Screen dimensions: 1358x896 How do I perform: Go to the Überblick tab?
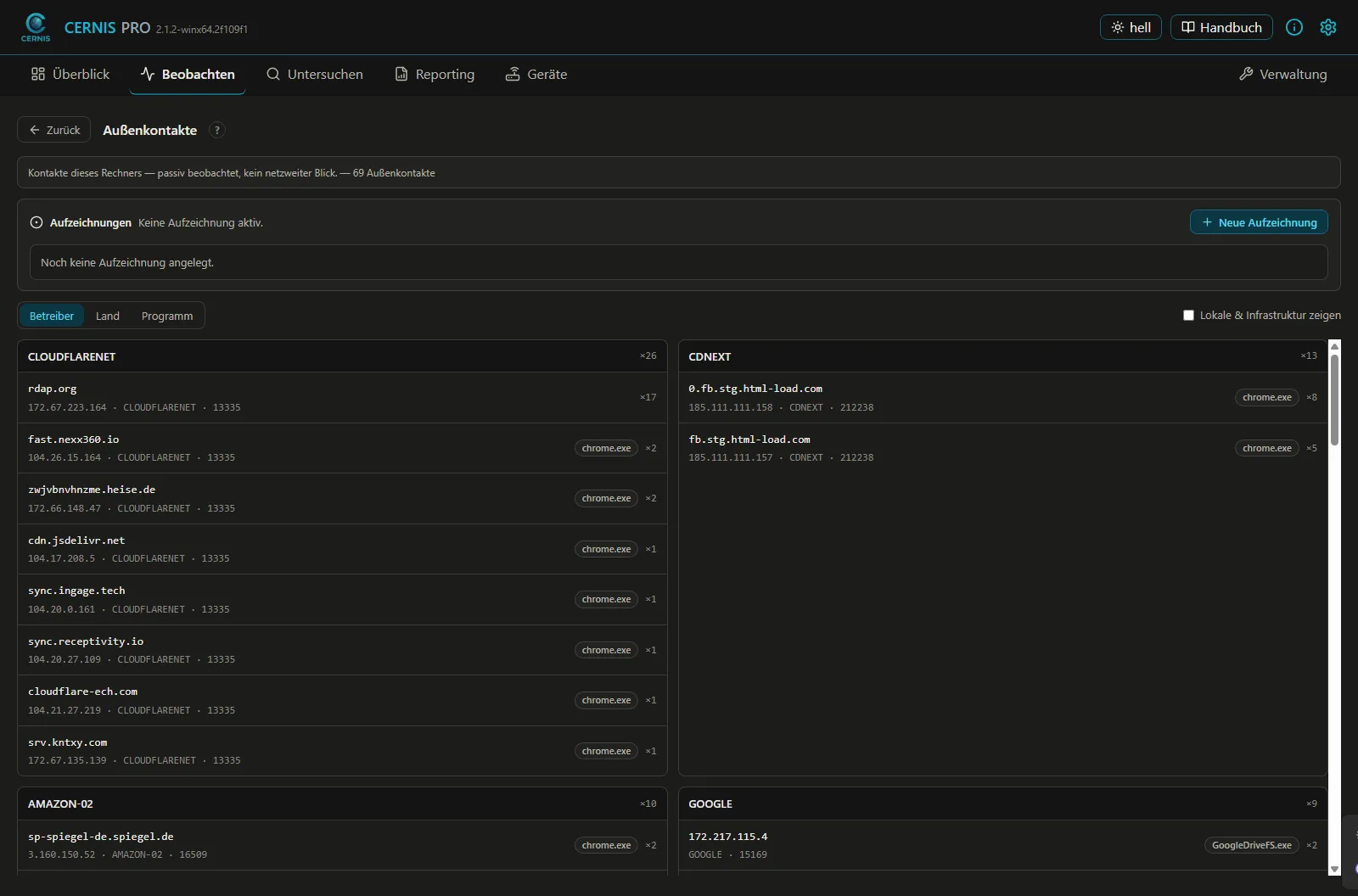click(x=70, y=75)
